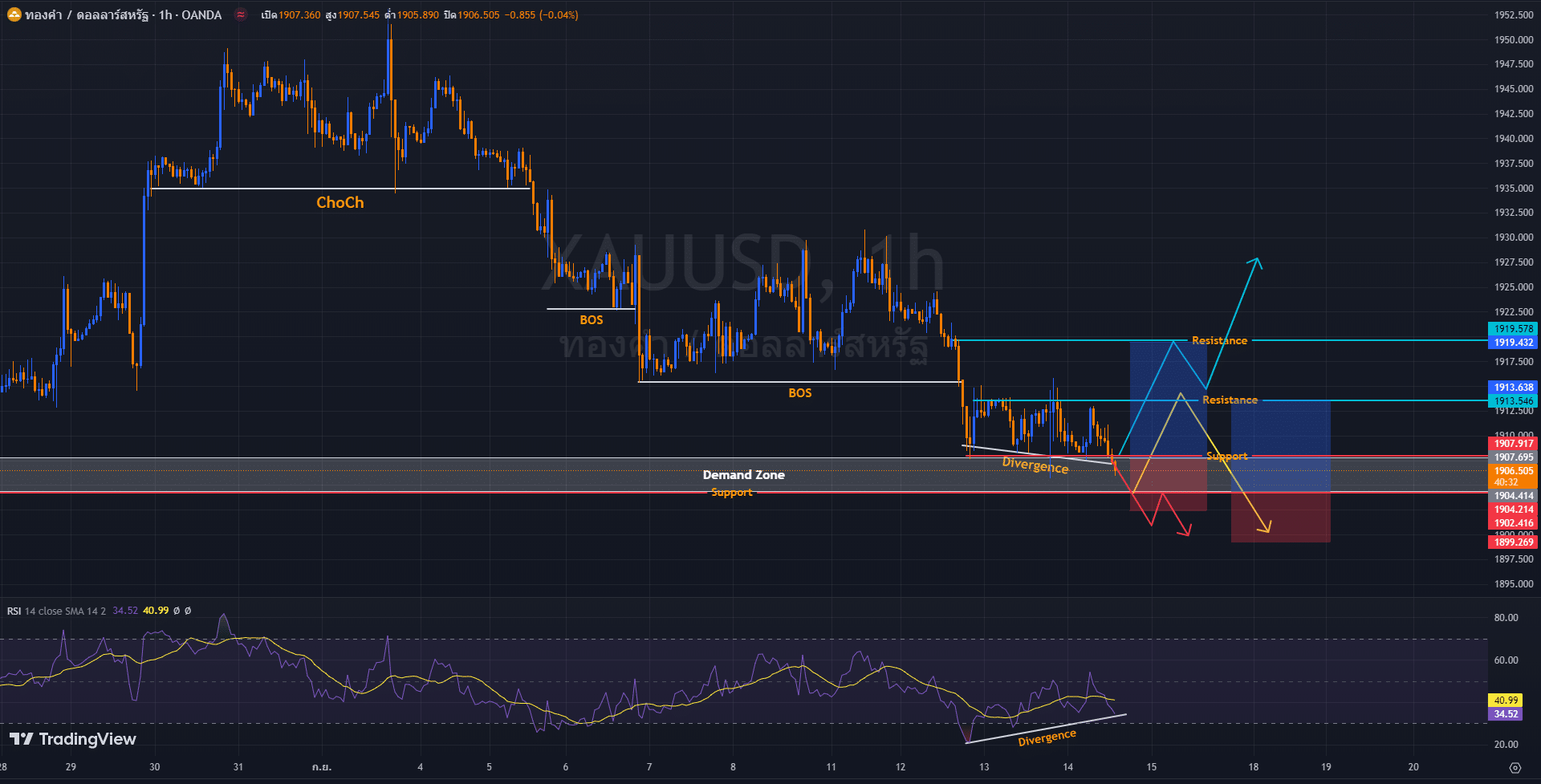
Task: Click date 13 on the time axis
Action: point(984,767)
